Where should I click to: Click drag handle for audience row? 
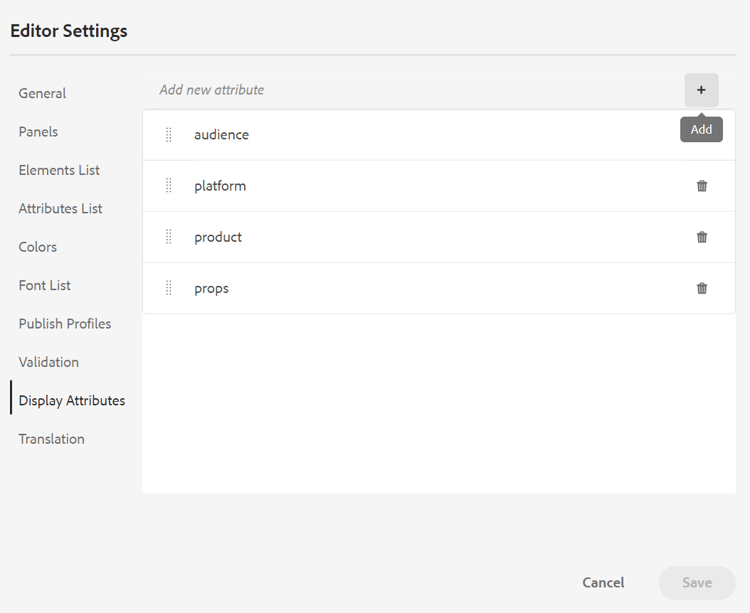point(168,135)
